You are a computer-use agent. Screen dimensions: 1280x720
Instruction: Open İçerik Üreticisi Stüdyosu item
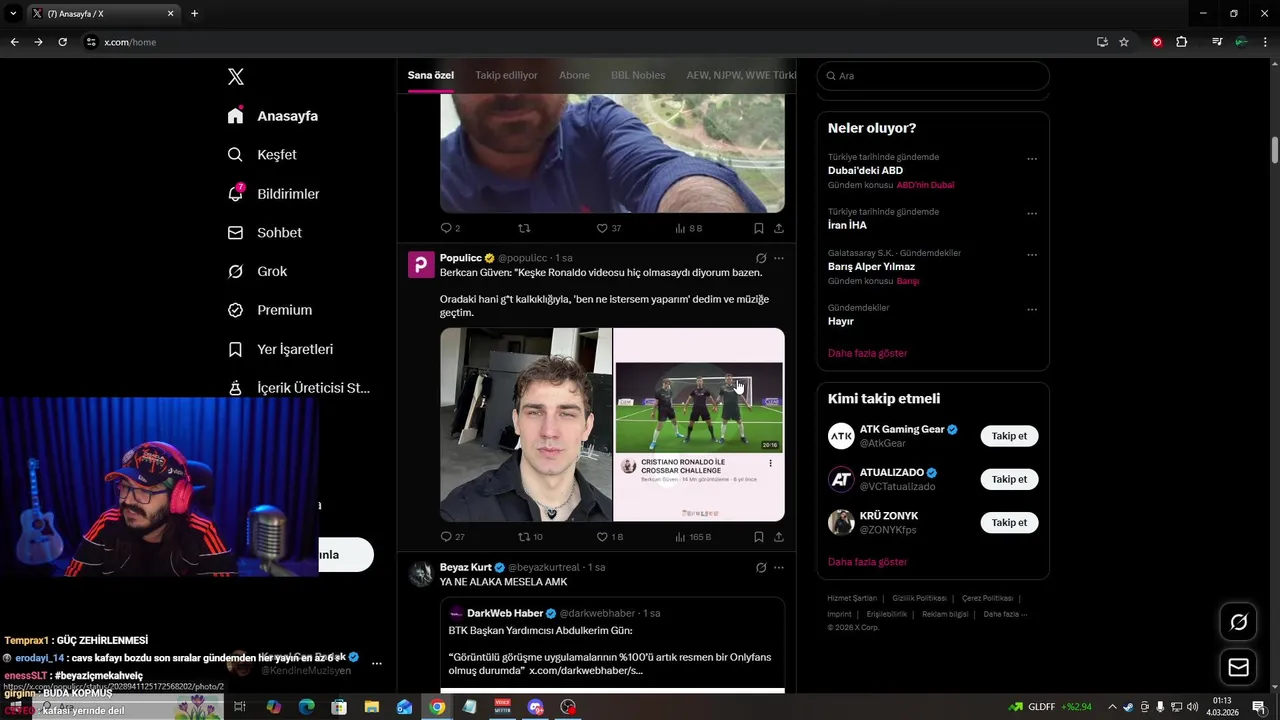click(x=298, y=388)
